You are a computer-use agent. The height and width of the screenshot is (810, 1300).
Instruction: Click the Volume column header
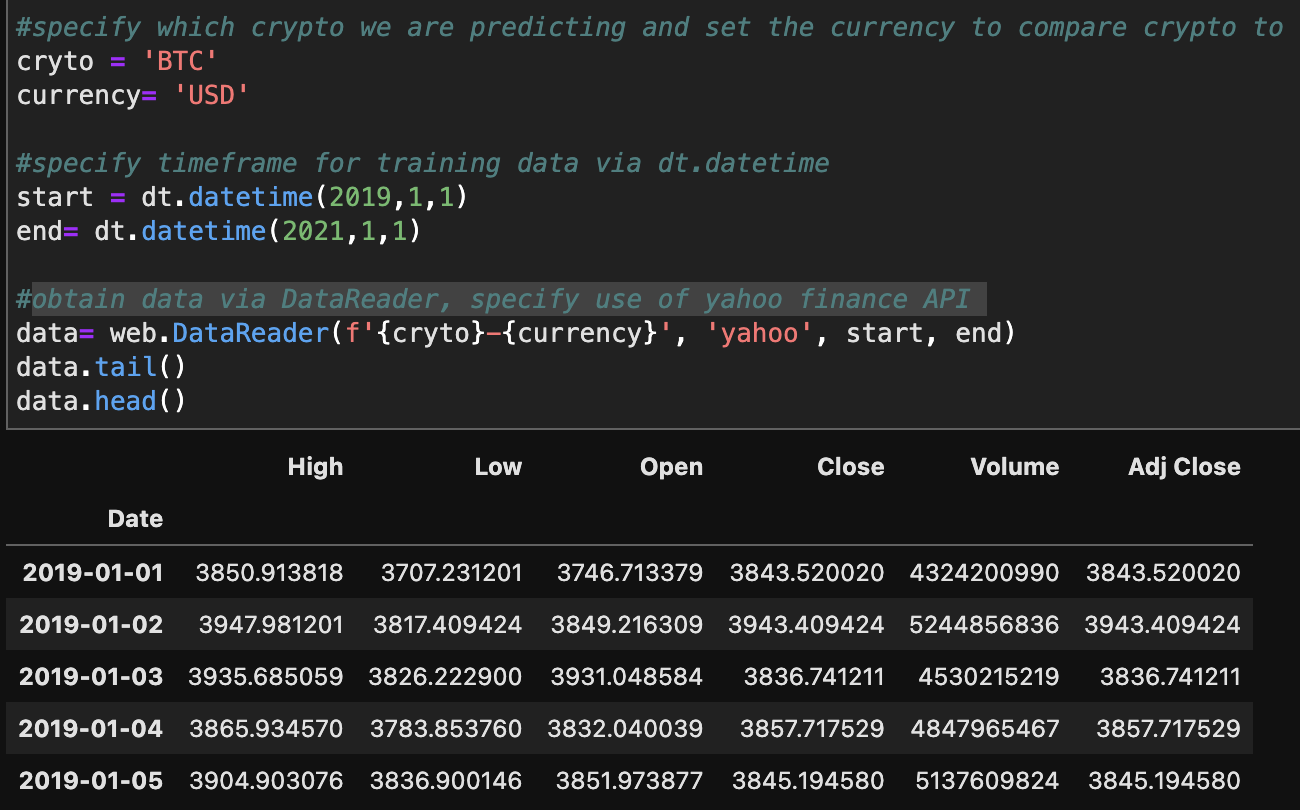click(1014, 466)
